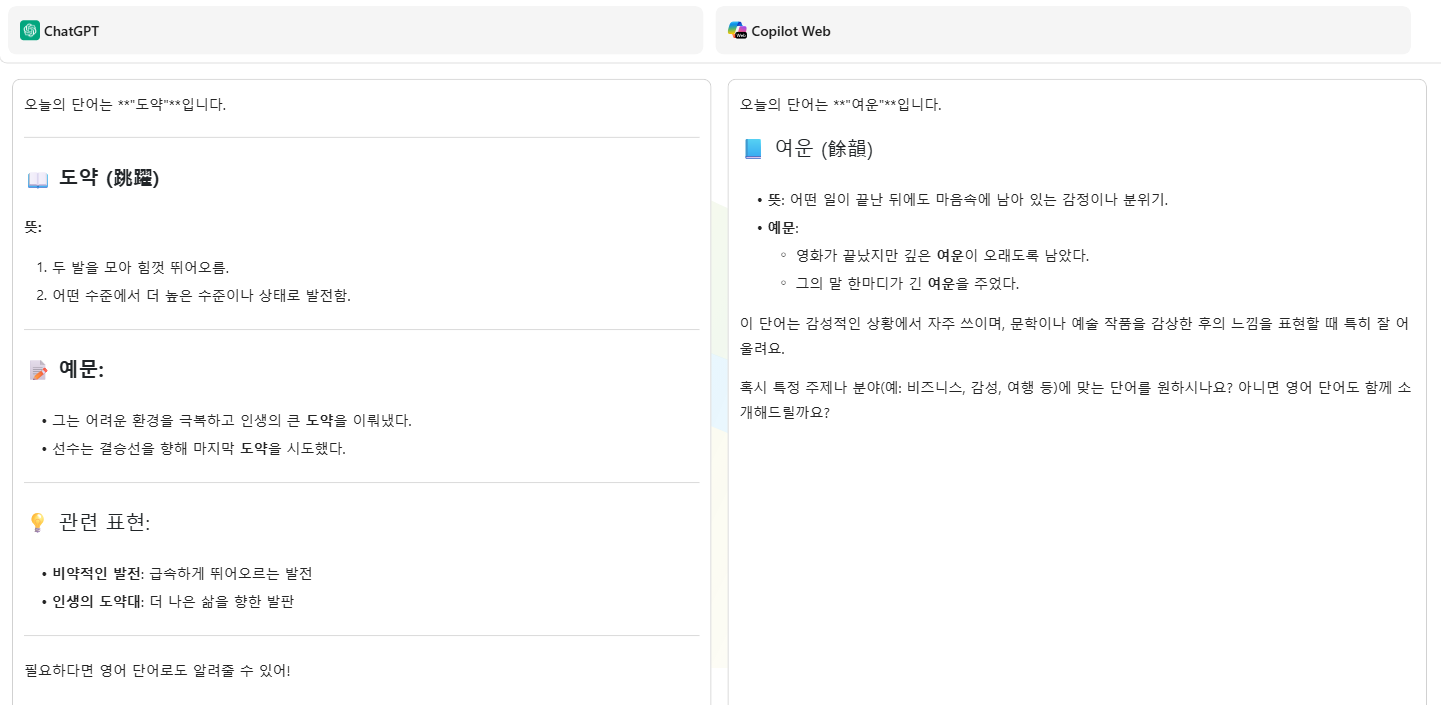Click the Copilot Web logo icon
The image size is (1441, 705).
[x=737, y=30]
